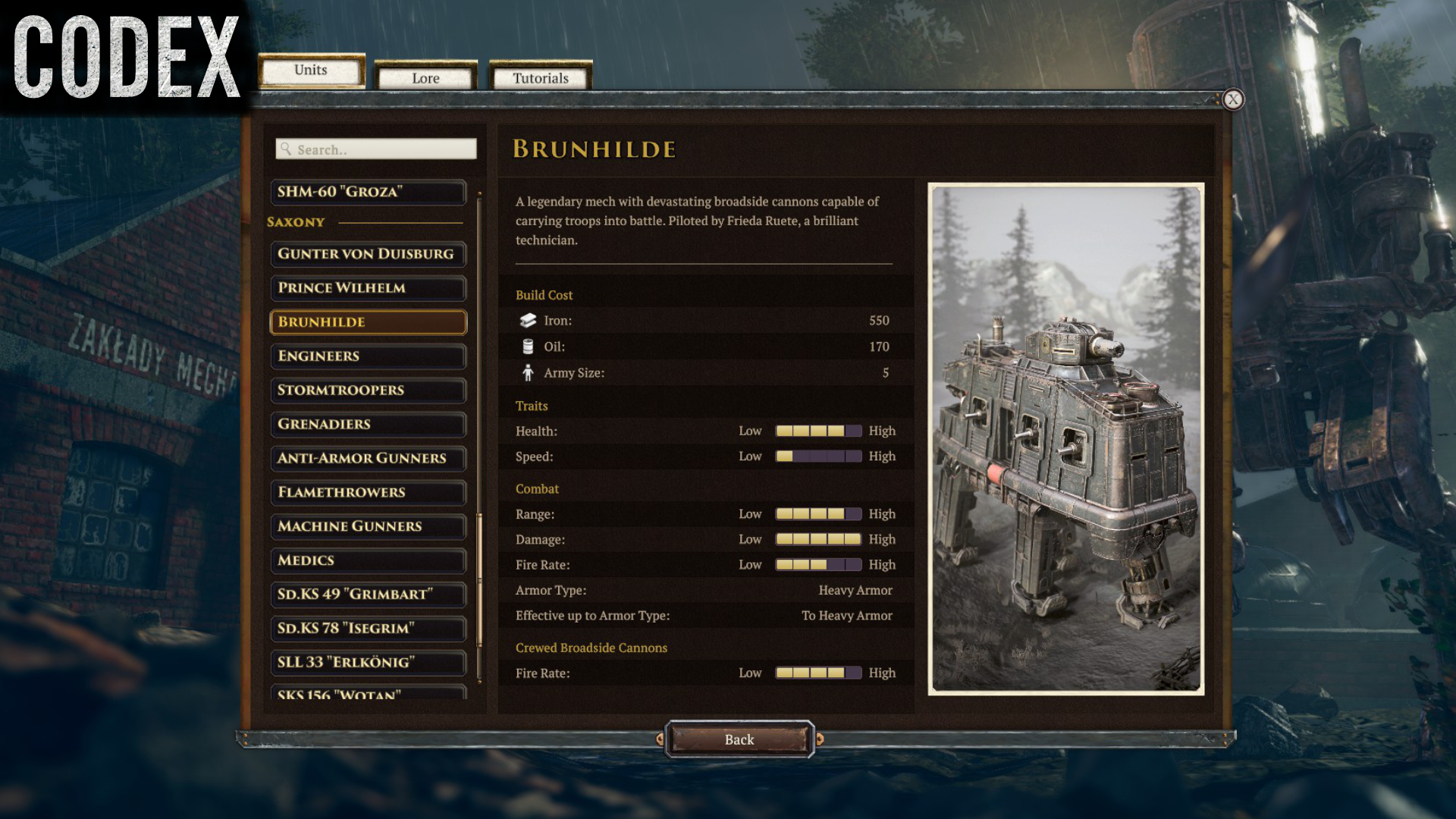Image resolution: width=1456 pixels, height=819 pixels.
Task: Click the Army Size soldier icon
Action: click(528, 372)
